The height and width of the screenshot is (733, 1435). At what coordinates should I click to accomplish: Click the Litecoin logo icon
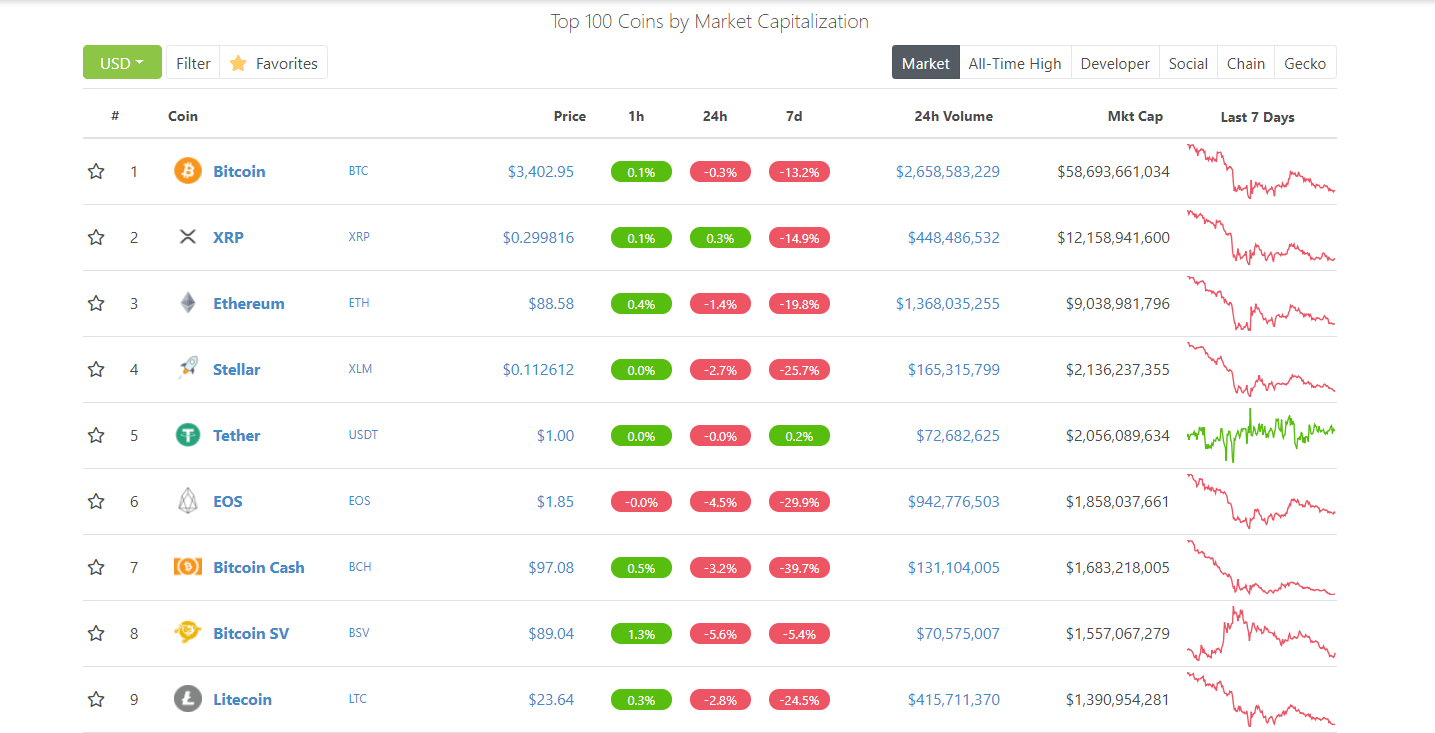[x=188, y=699]
